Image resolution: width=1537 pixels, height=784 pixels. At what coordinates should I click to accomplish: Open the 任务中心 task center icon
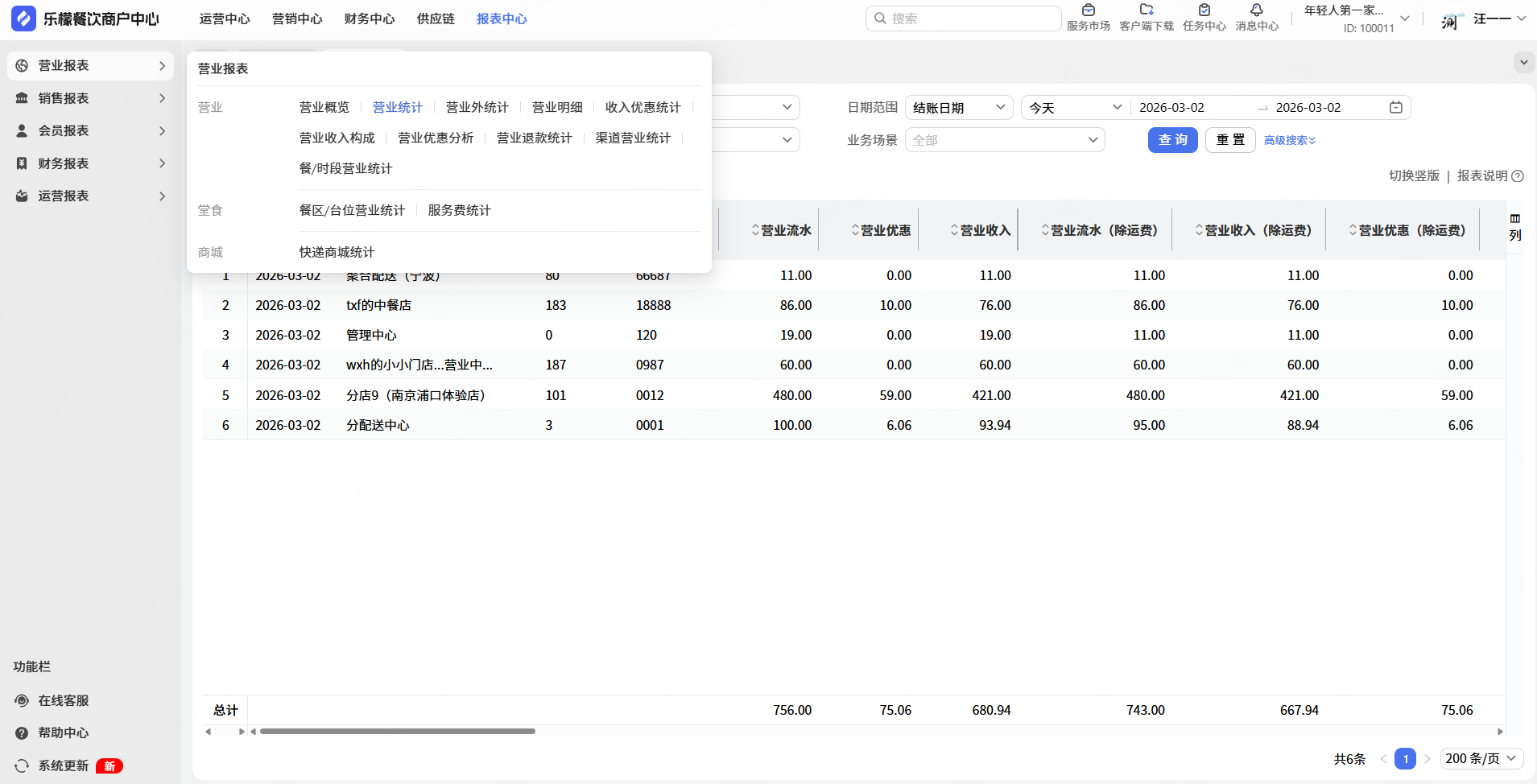(x=1204, y=11)
